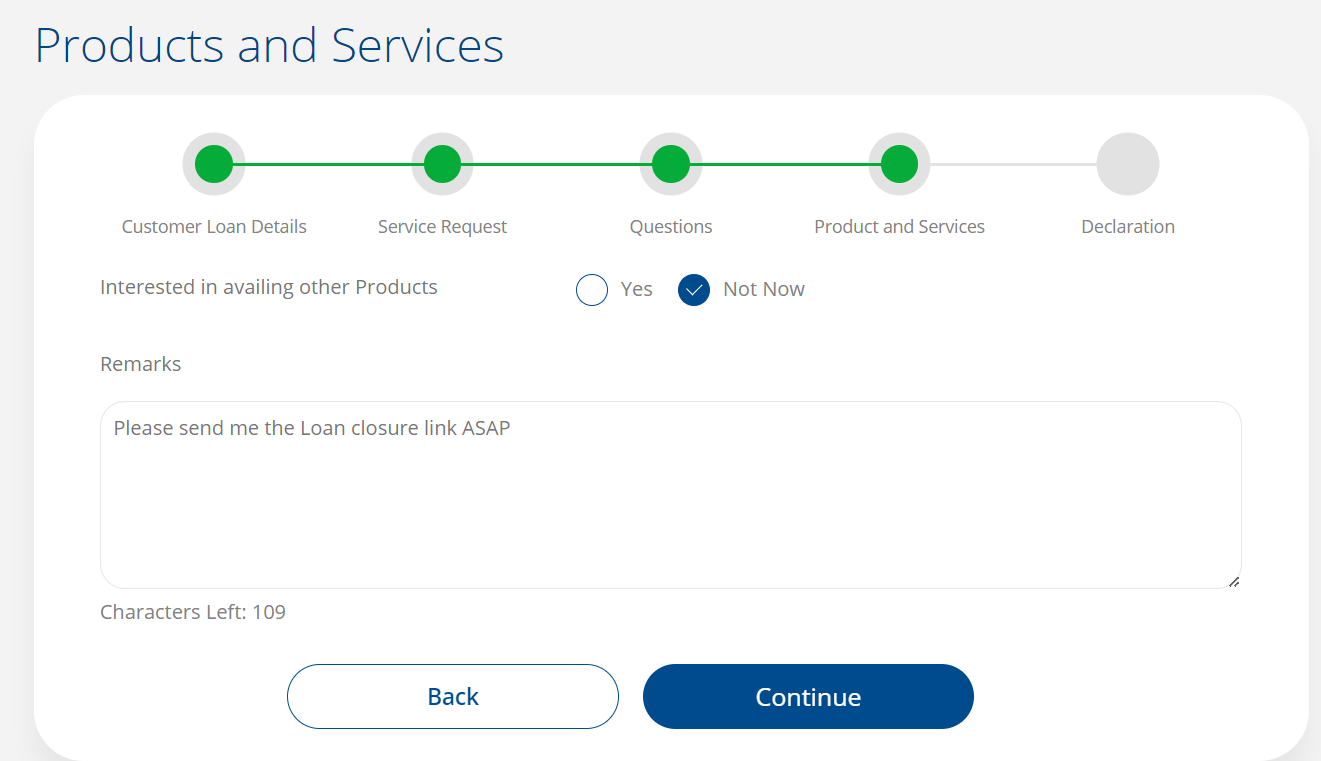This screenshot has width=1321, height=761.
Task: Click the Service Request step label
Action: pyautogui.click(x=442, y=227)
